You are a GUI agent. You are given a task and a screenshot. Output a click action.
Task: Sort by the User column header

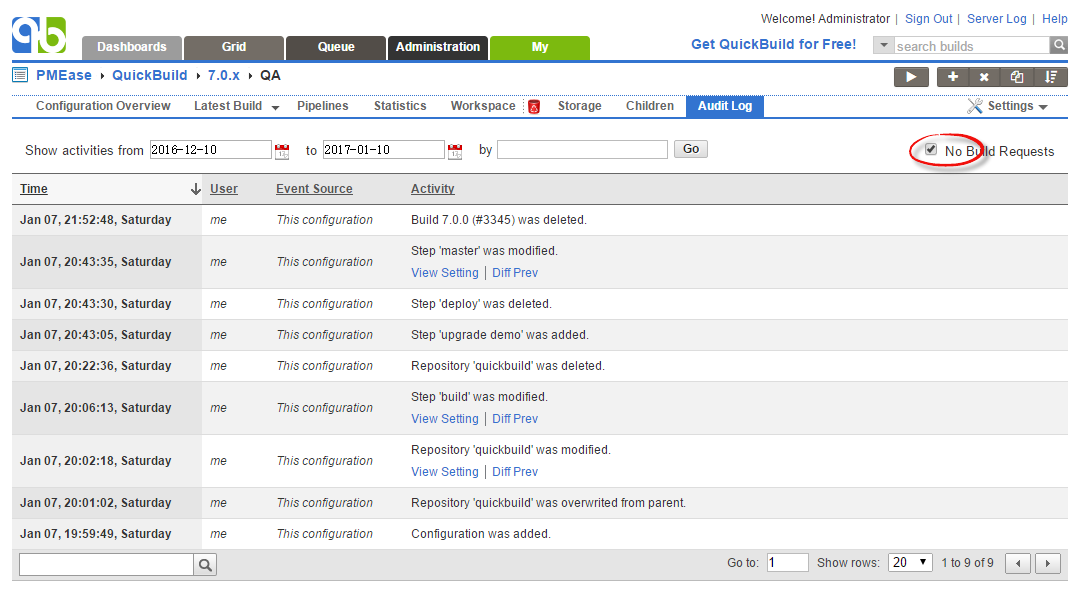click(x=224, y=189)
